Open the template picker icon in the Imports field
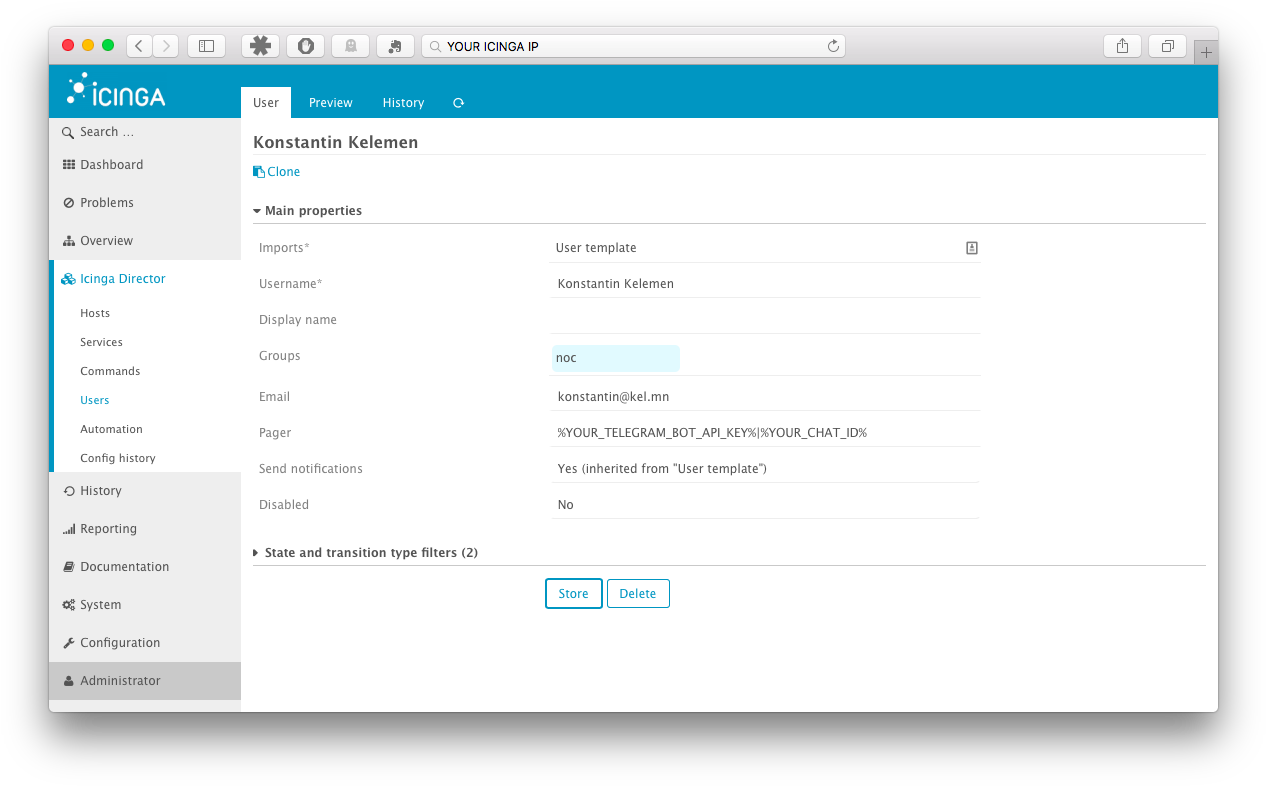1266x786 pixels. tap(971, 247)
